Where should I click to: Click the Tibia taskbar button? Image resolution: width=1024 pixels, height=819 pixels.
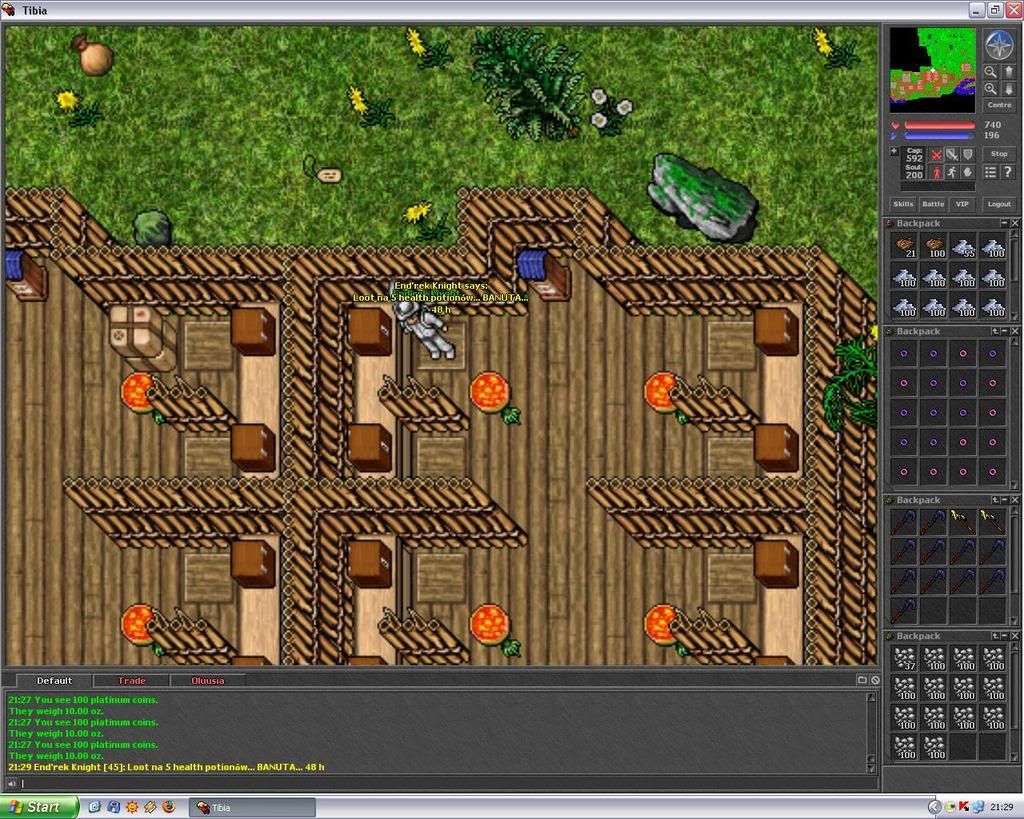coord(252,808)
